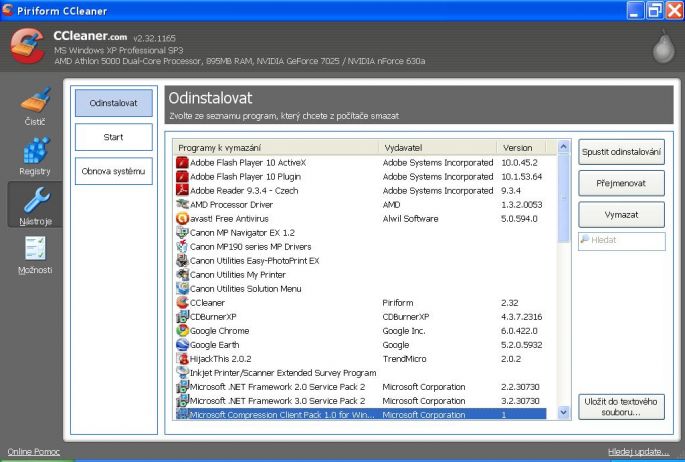
Task: Click Inkjet Printer/Scanner Extended Survey Program icon
Action: pyautogui.click(x=182, y=372)
